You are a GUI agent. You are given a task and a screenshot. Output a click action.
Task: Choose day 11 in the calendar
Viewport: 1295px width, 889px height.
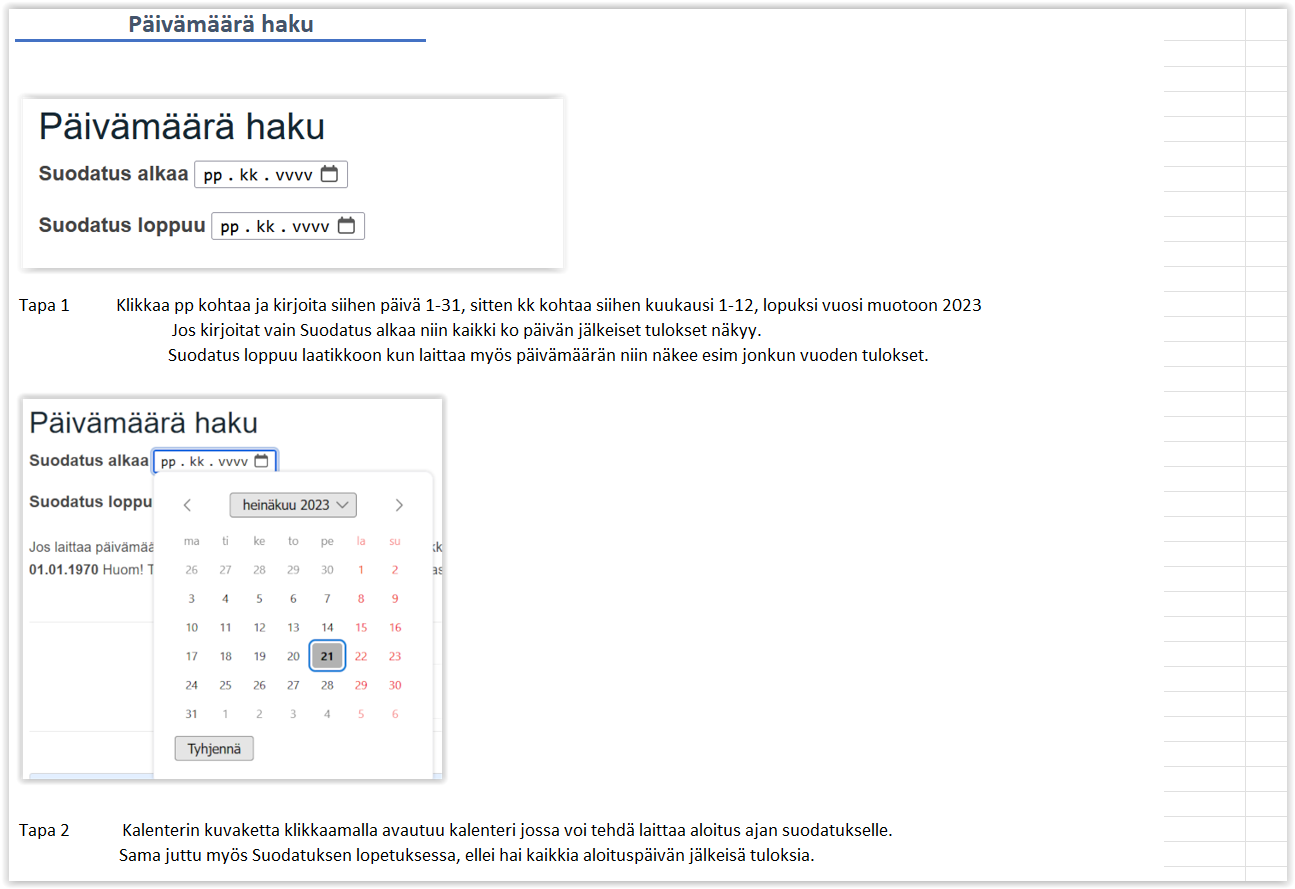(225, 628)
